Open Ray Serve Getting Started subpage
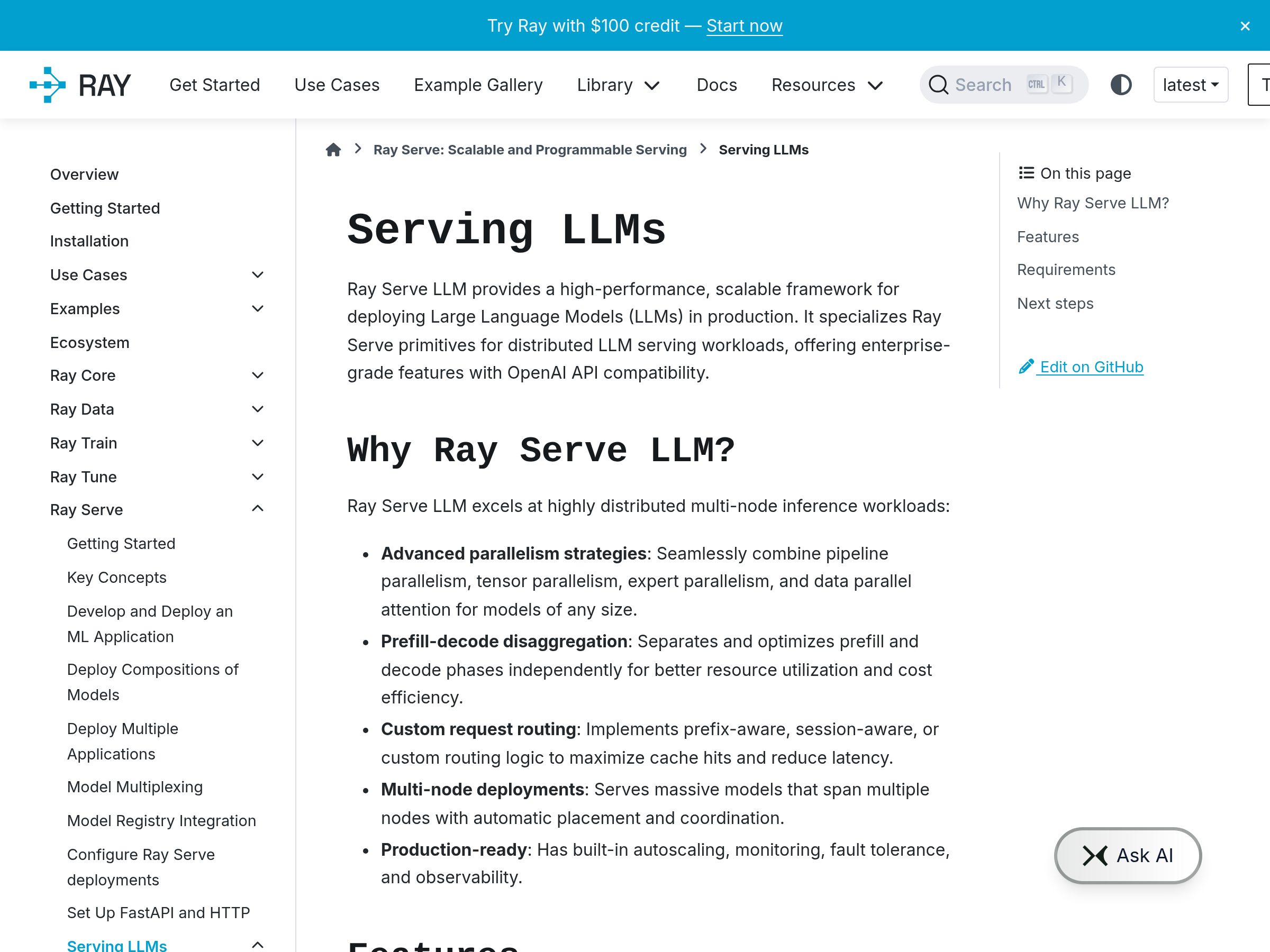Image resolution: width=1270 pixels, height=952 pixels. point(121,543)
